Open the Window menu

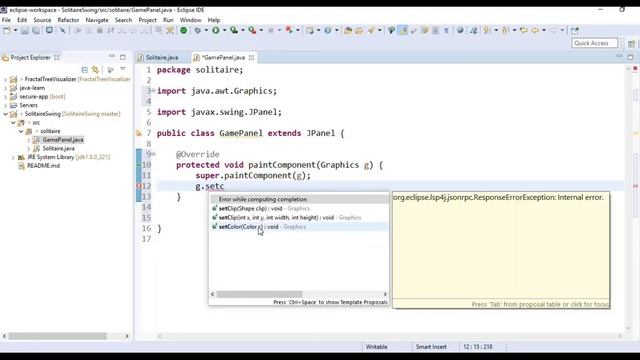click(190, 20)
